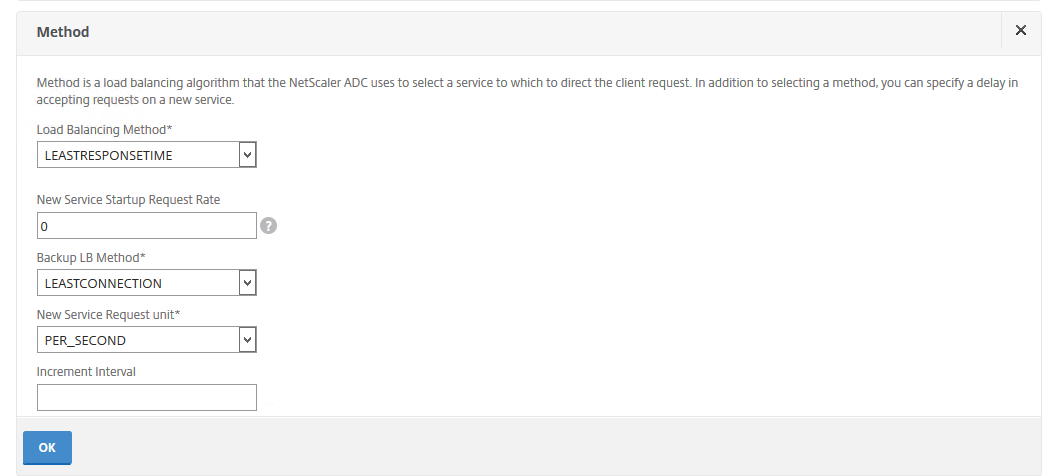Click the New Service Startup Request Rate label
1042x476 pixels.
pos(128,199)
